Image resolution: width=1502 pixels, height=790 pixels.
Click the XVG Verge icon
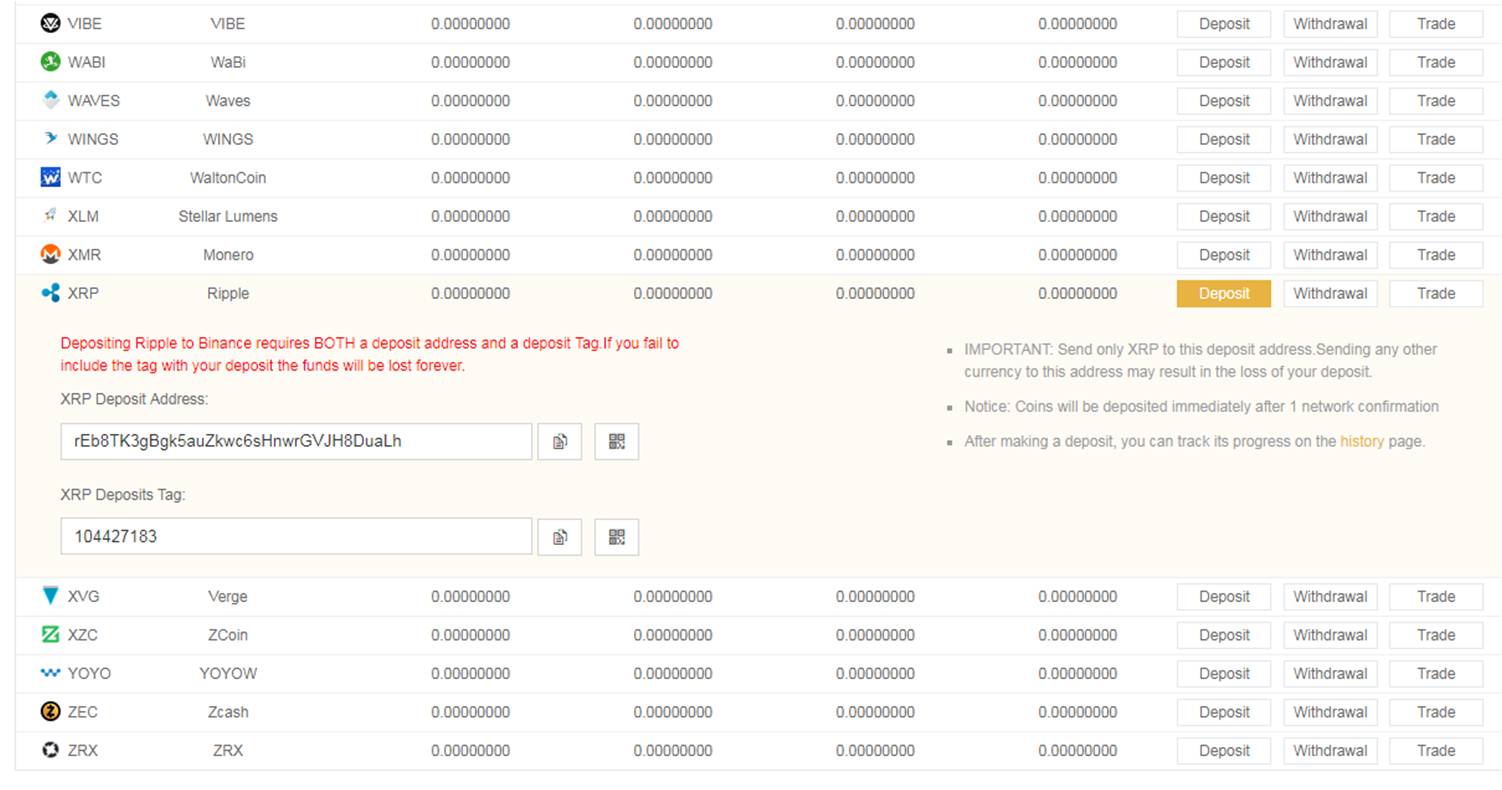tap(50, 596)
